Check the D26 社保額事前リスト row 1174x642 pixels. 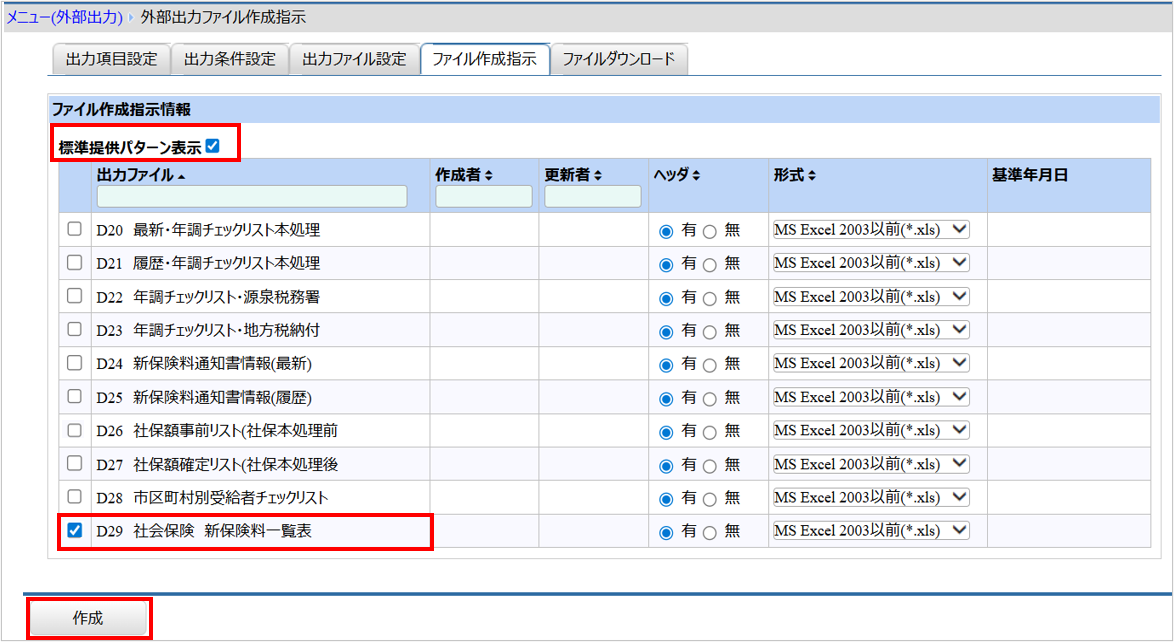[x=74, y=430]
